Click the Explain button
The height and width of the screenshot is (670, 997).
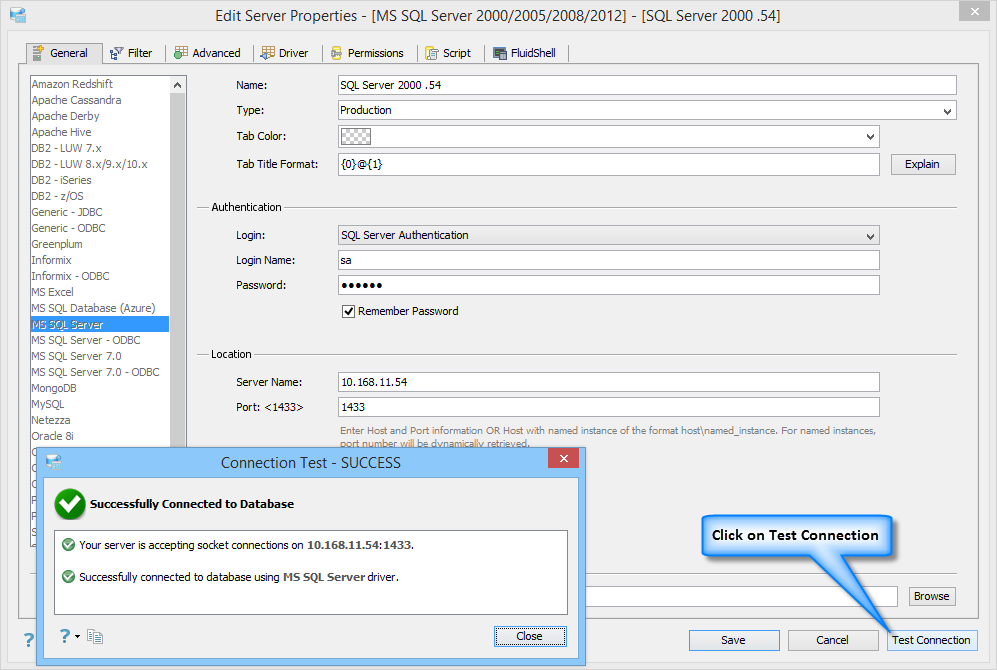pos(923,165)
